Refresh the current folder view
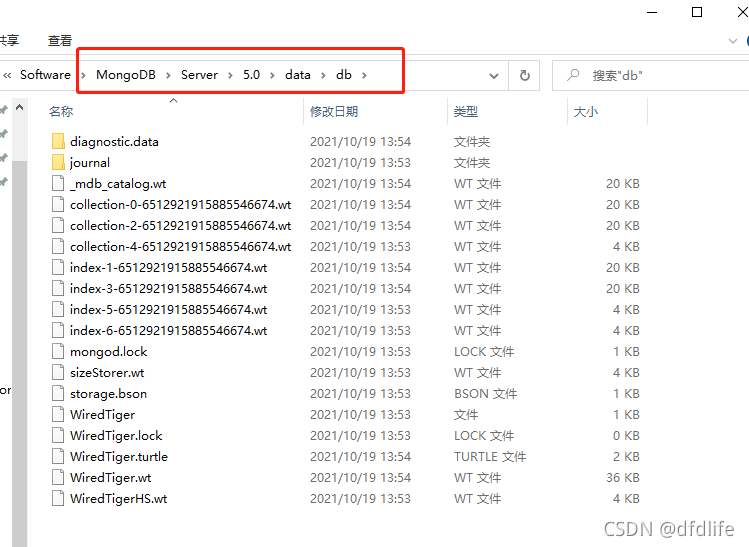This screenshot has width=749, height=547. tap(524, 75)
